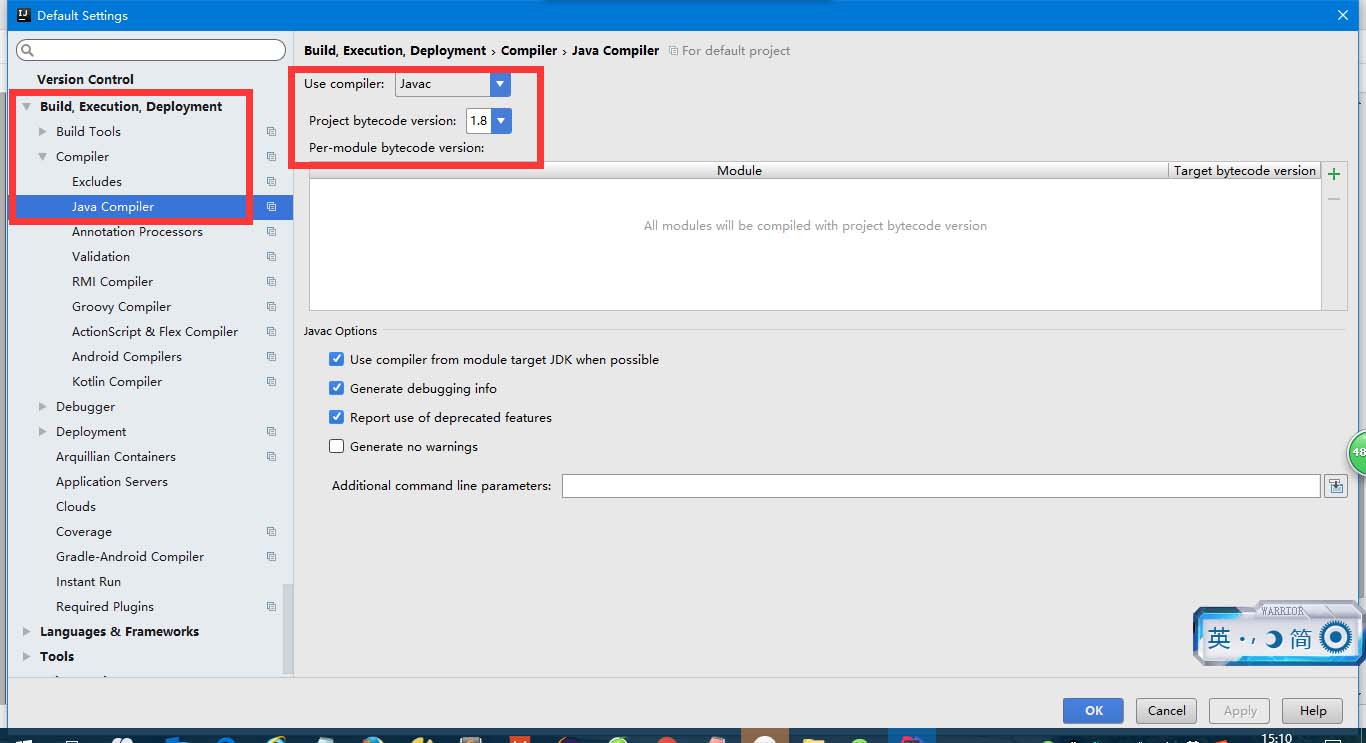This screenshot has height=743, width=1366.
Task: Open the Validation settings page
Action: coord(101,257)
